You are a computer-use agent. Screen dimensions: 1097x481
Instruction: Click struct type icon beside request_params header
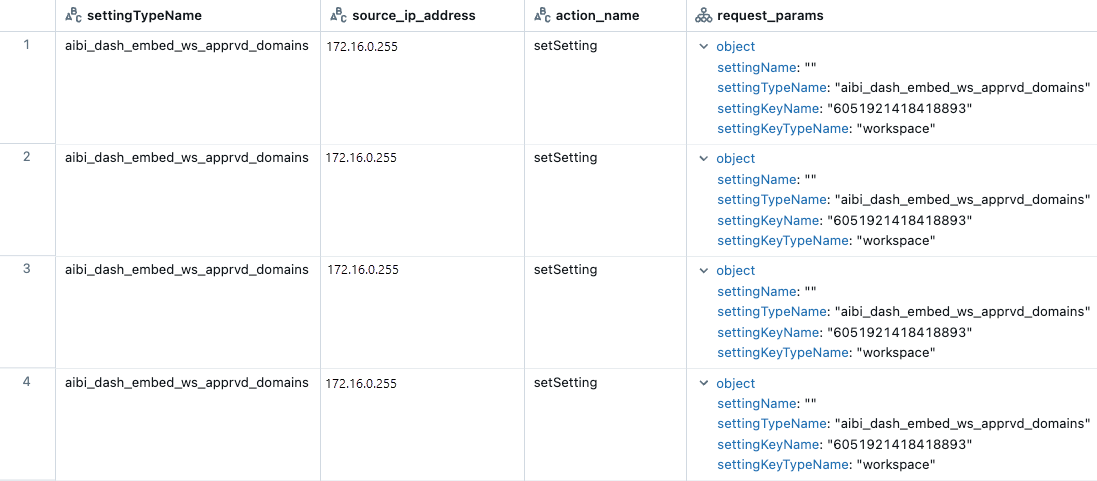click(703, 16)
